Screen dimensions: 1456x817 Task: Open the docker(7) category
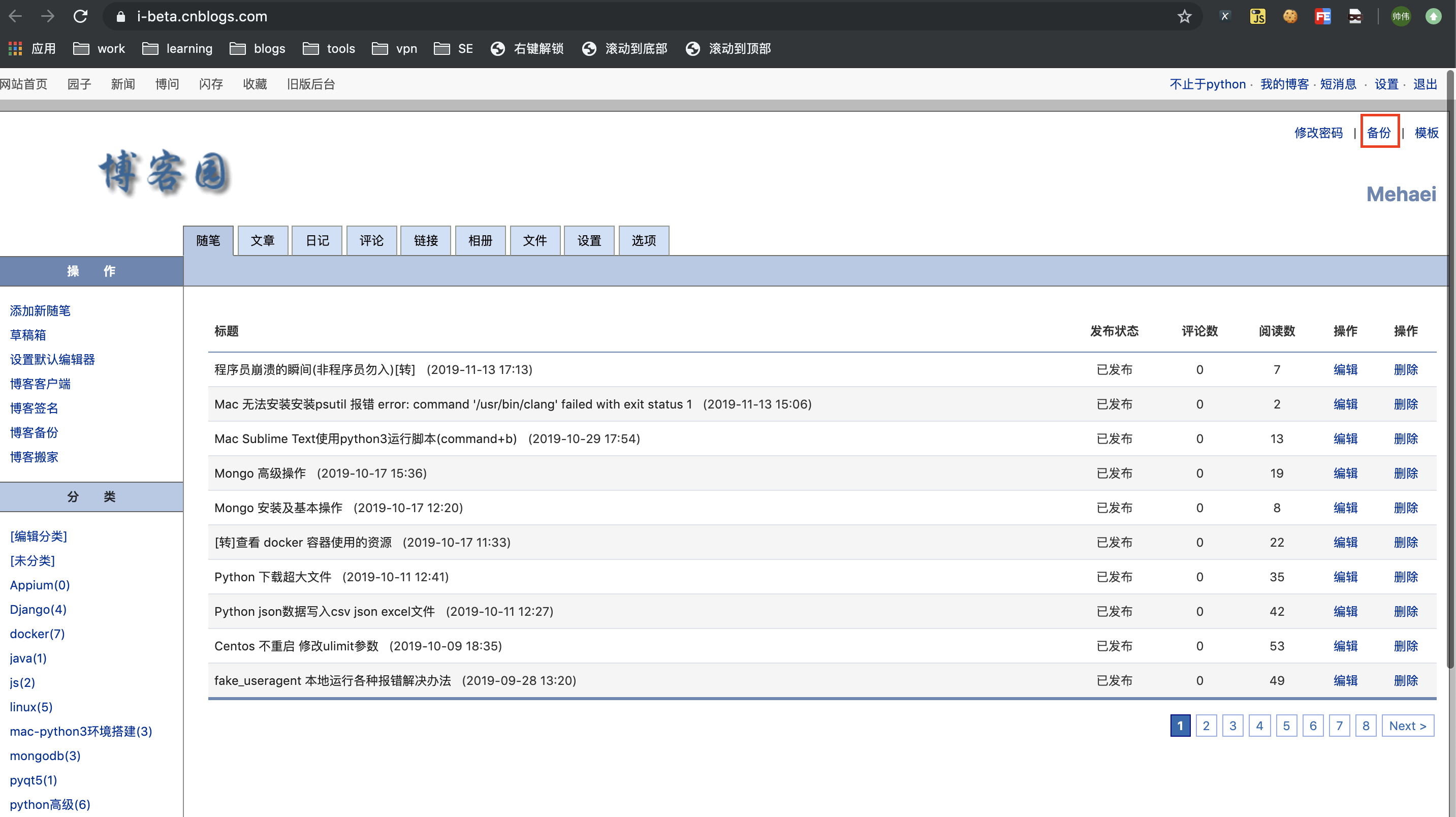pos(37,634)
